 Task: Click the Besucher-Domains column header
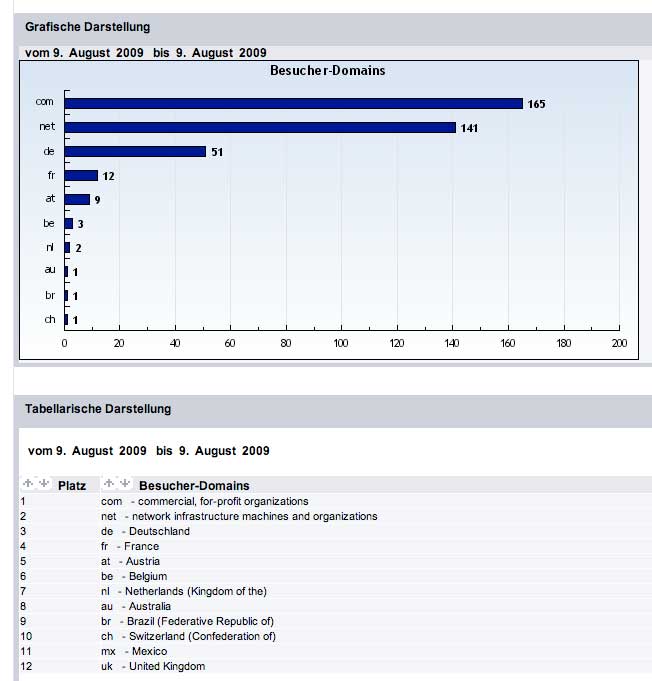coord(194,486)
